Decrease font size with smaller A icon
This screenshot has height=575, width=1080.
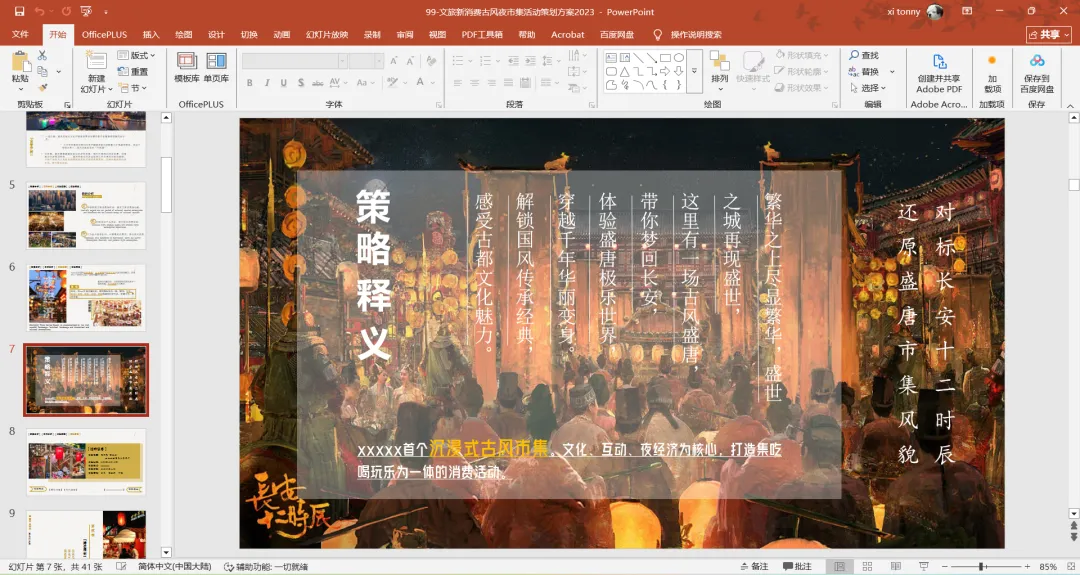(x=411, y=61)
